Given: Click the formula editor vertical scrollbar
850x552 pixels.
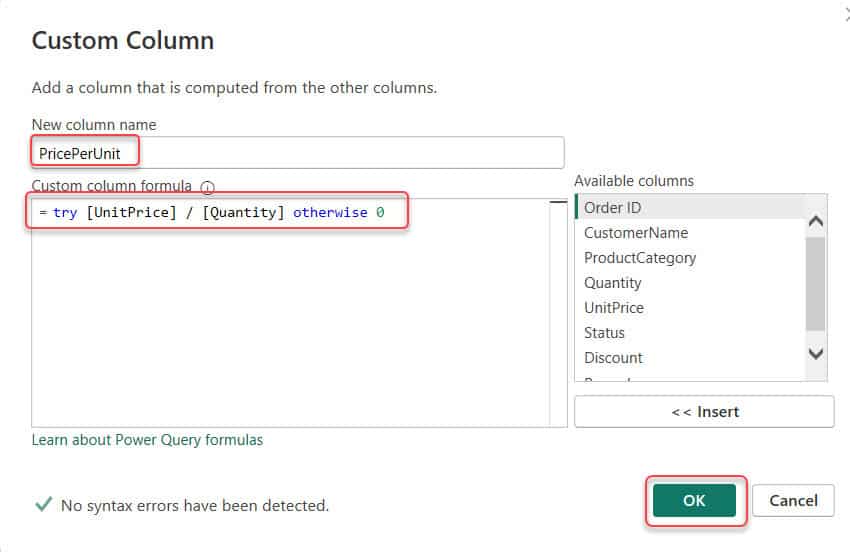Looking at the screenshot, I should (x=558, y=313).
